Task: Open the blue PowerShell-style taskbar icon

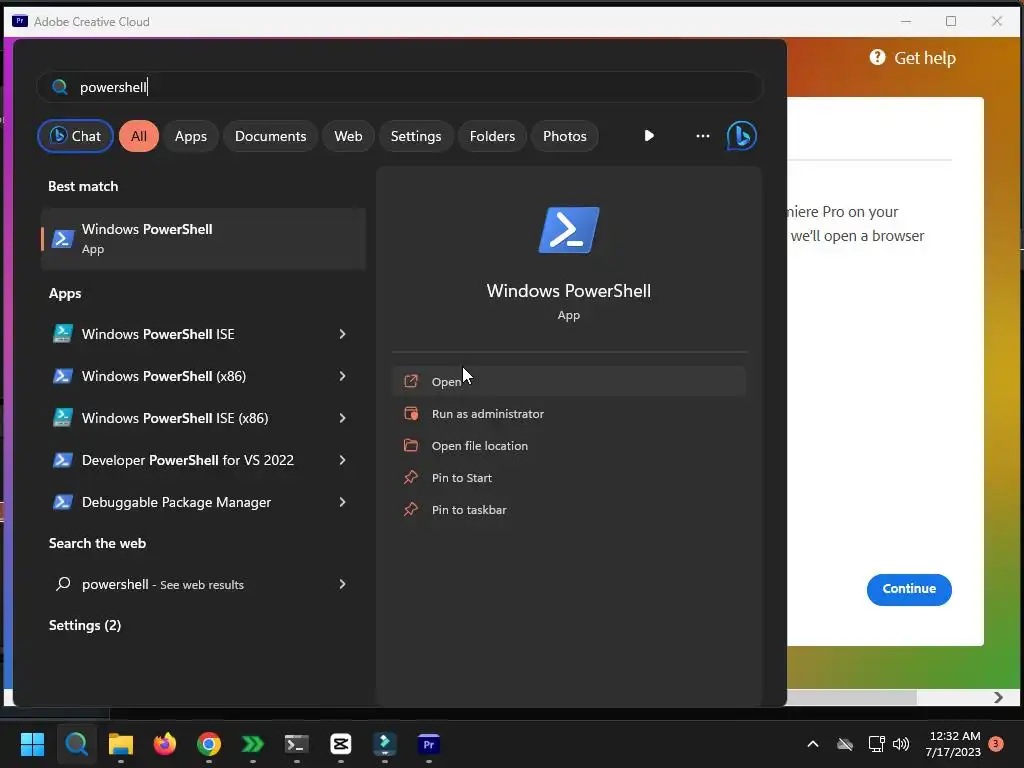Action: pyautogui.click(x=385, y=744)
